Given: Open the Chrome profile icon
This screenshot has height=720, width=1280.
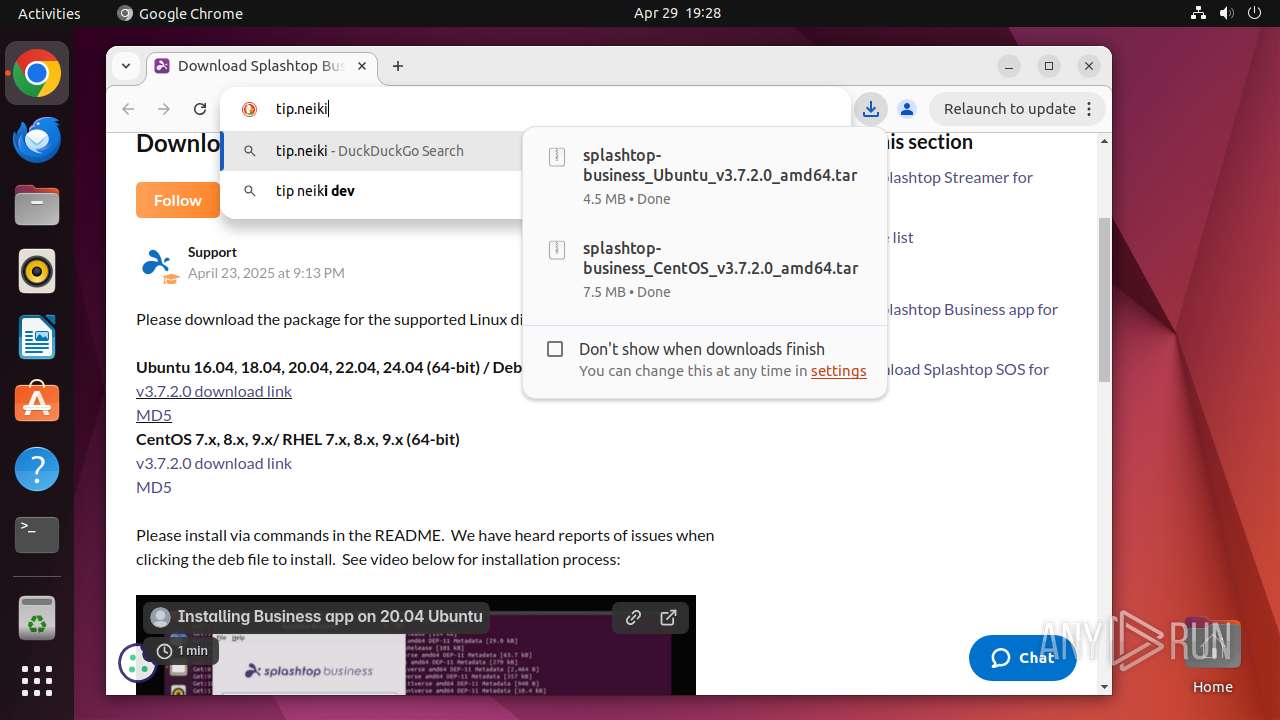Looking at the screenshot, I should tap(907, 109).
